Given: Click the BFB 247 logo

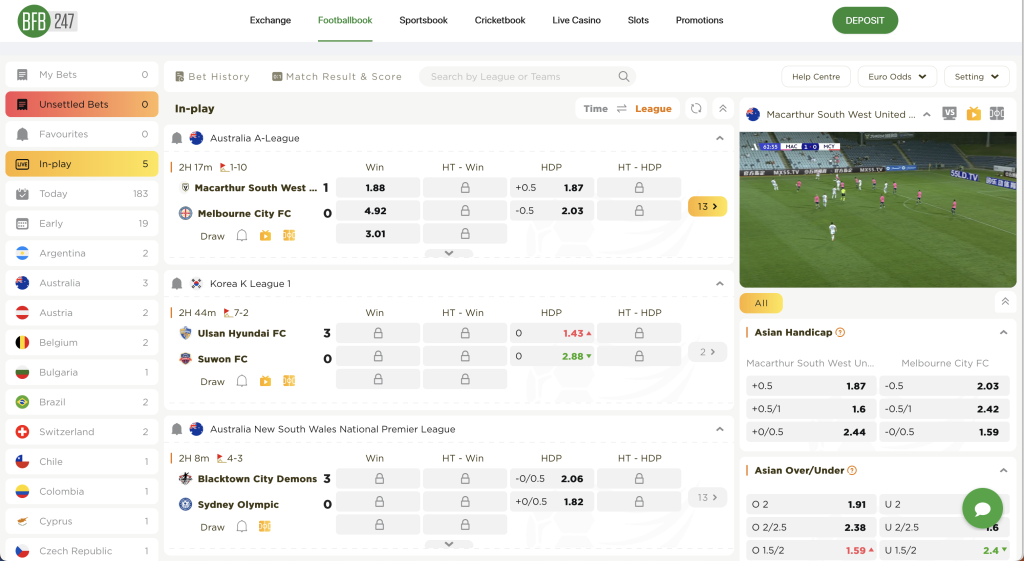Looking at the screenshot, I should [48, 21].
